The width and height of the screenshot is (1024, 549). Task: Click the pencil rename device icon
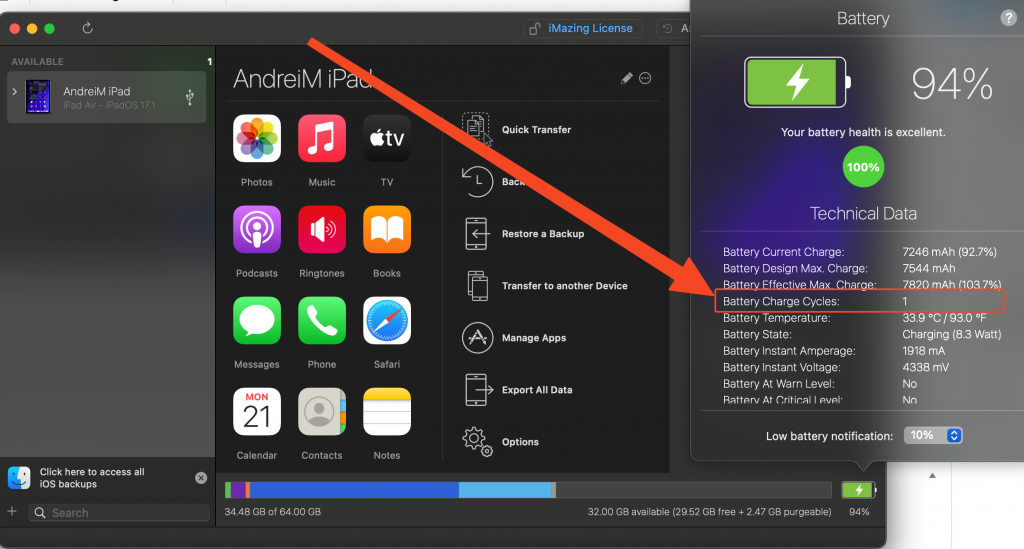coord(626,78)
